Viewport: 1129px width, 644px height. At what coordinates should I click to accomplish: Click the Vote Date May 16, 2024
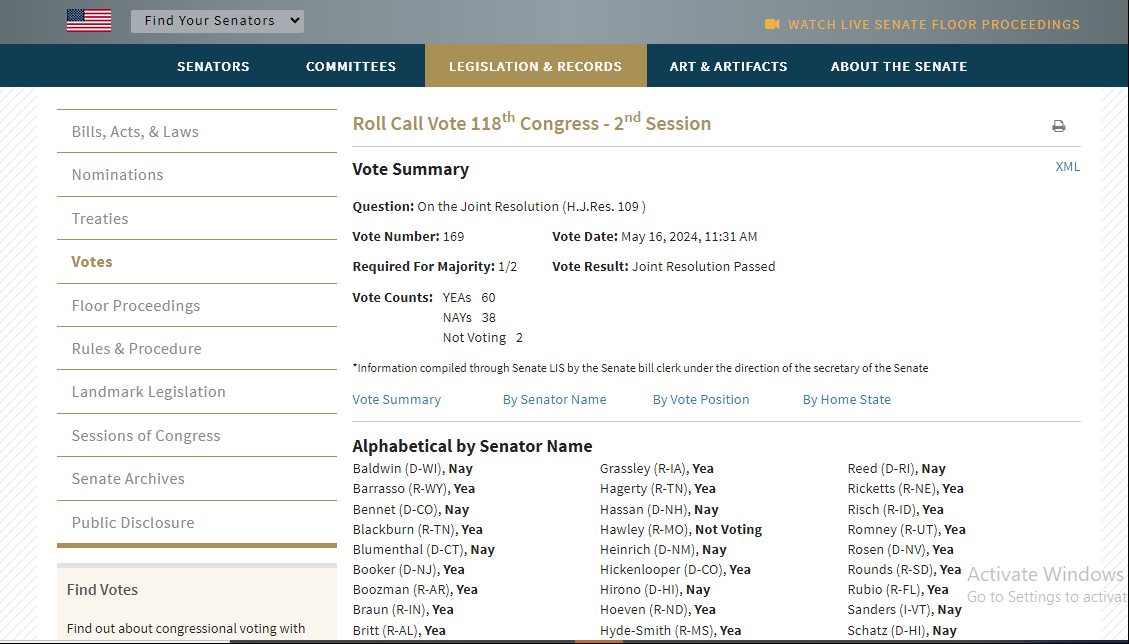[x=655, y=236]
